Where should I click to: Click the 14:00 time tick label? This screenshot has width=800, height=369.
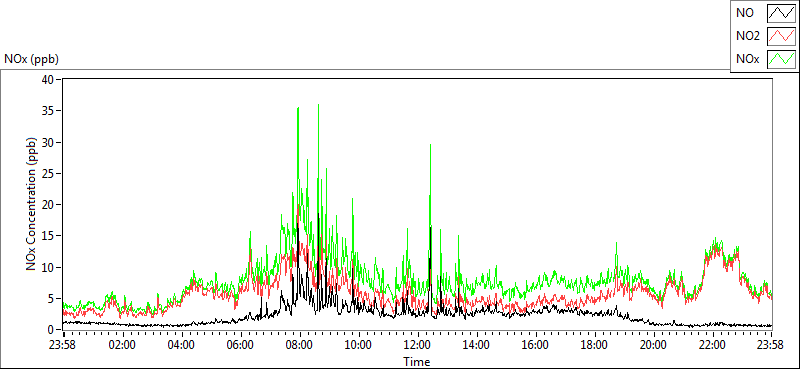coord(477,344)
